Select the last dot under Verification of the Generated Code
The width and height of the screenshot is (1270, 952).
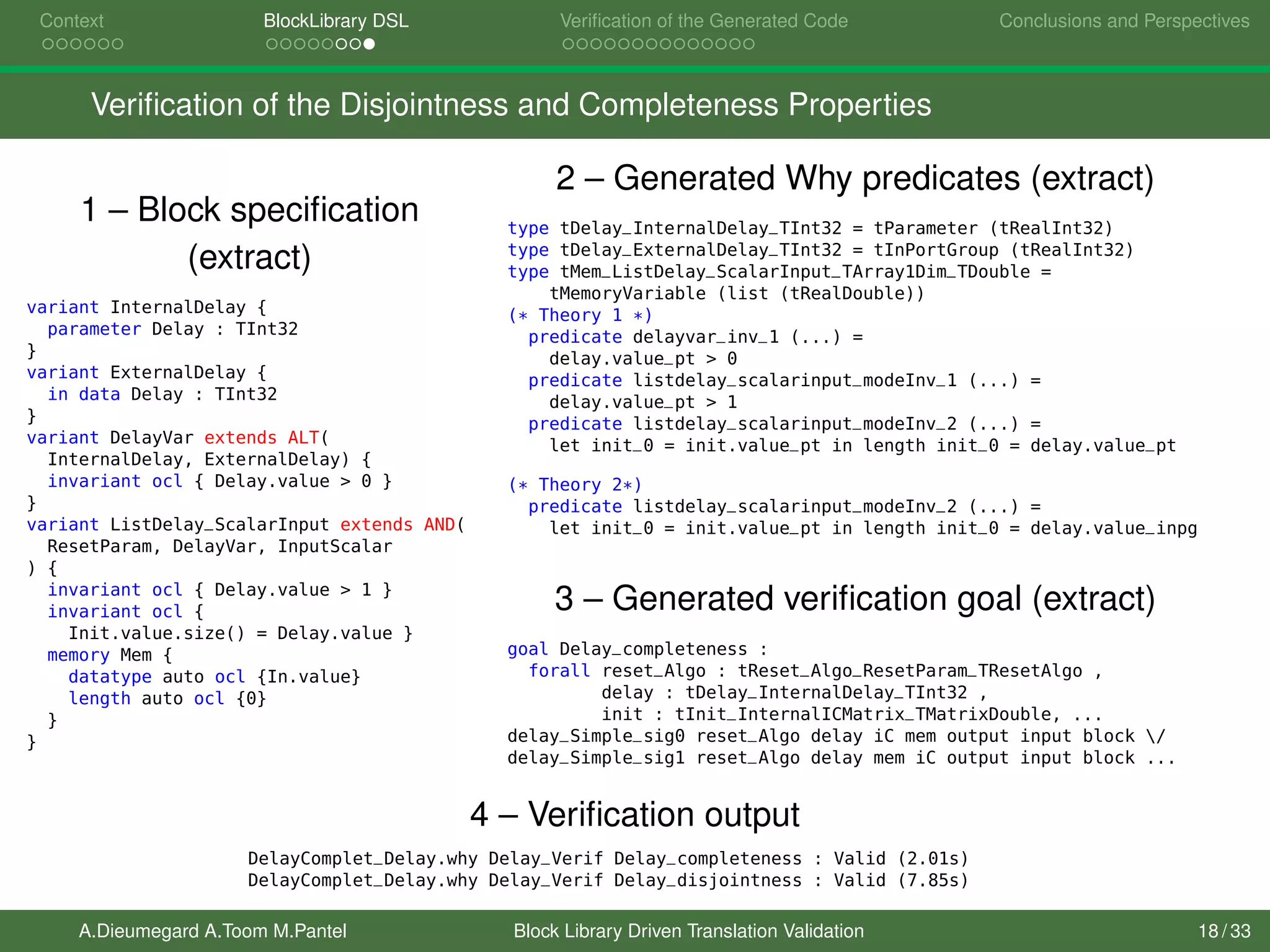coord(748,44)
